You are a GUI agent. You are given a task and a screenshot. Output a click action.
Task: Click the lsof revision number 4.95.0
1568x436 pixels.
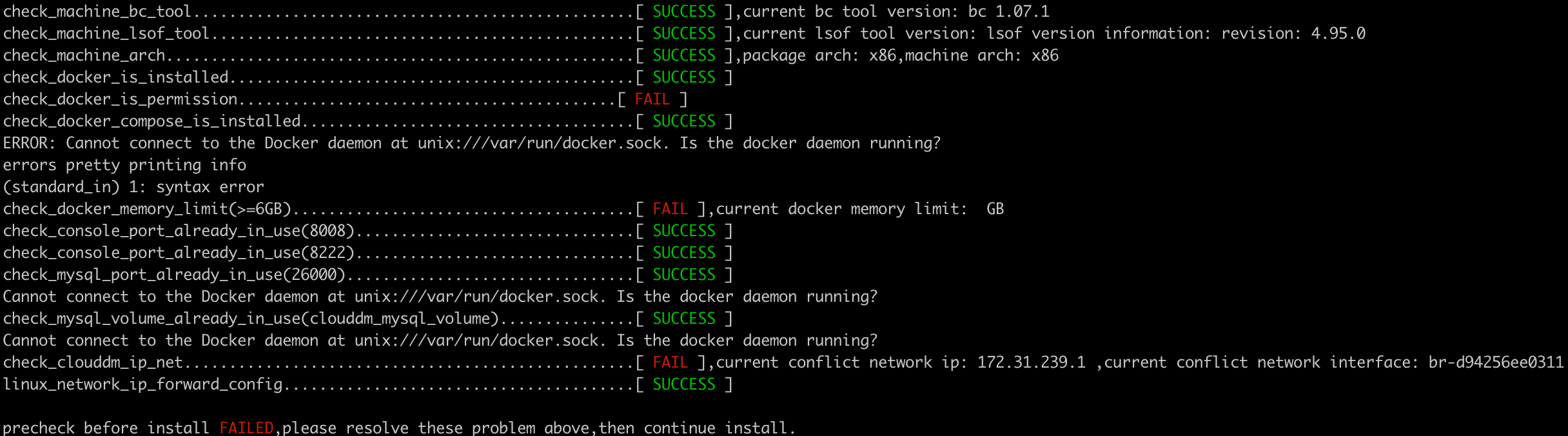[x=1338, y=34]
